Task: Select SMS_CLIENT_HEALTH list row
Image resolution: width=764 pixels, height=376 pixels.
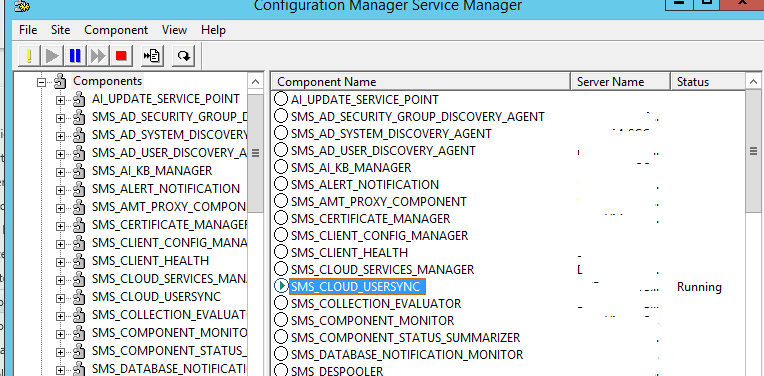Action: click(x=349, y=253)
